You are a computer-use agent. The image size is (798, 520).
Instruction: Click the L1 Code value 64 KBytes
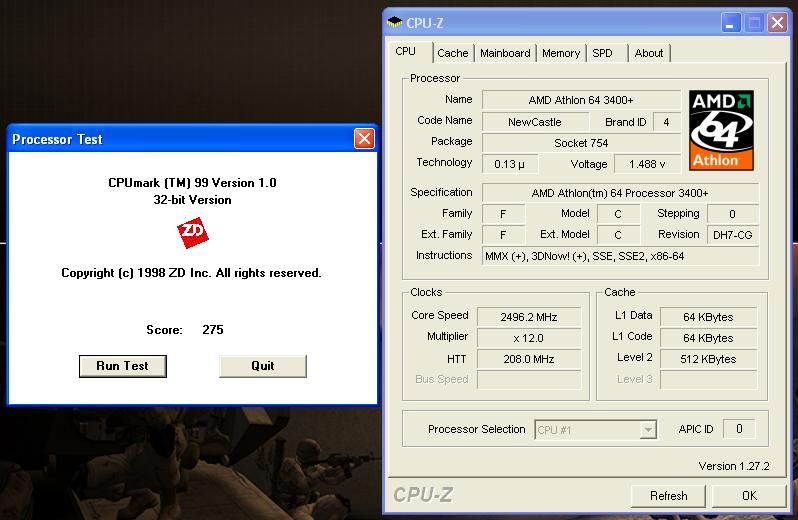(708, 338)
